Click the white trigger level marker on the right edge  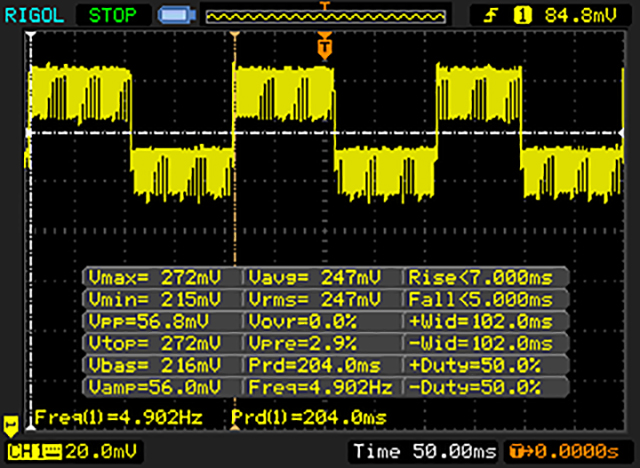coord(621,133)
